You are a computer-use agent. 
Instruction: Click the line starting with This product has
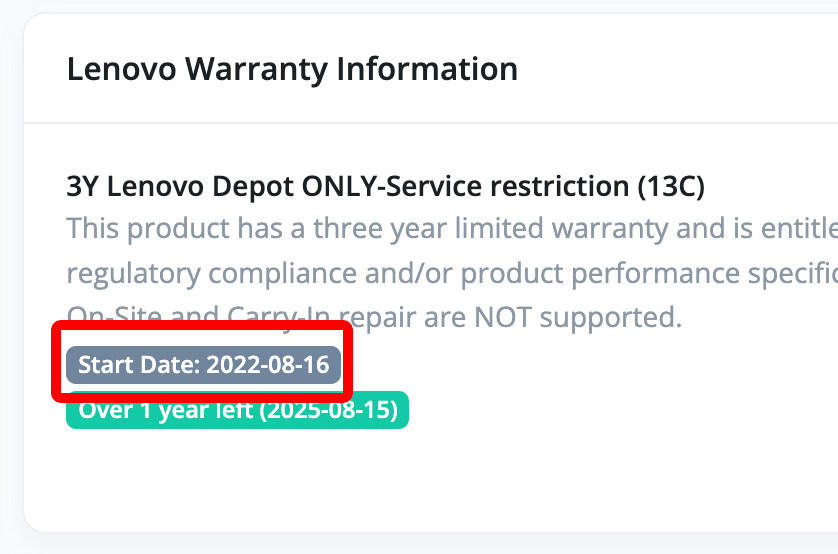point(451,229)
